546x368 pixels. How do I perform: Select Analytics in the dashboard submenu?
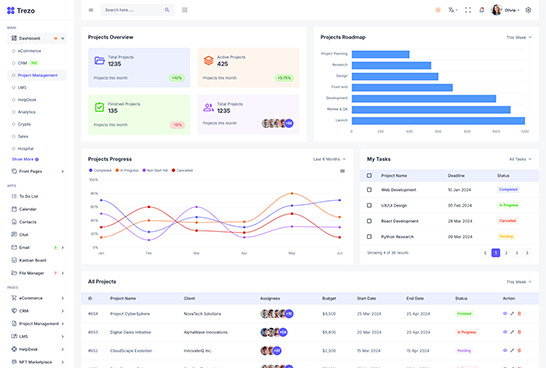point(26,112)
